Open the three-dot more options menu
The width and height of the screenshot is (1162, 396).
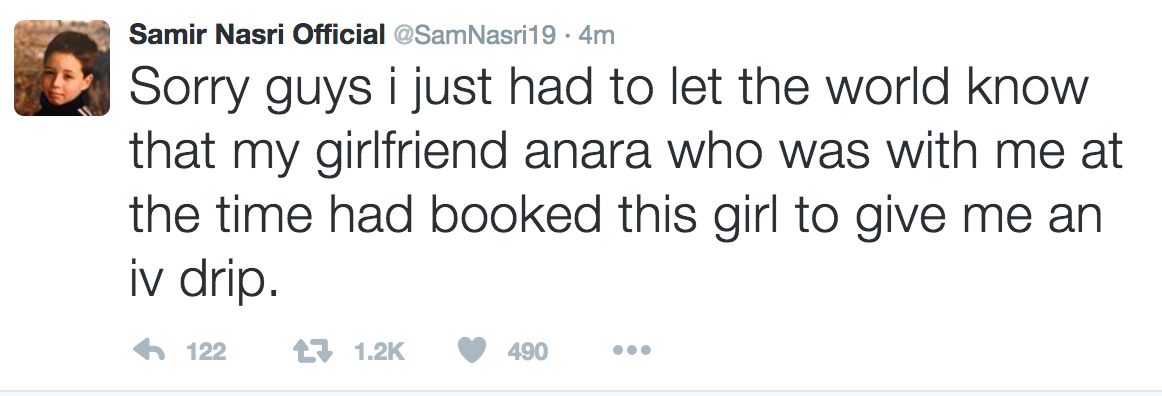[x=632, y=350]
